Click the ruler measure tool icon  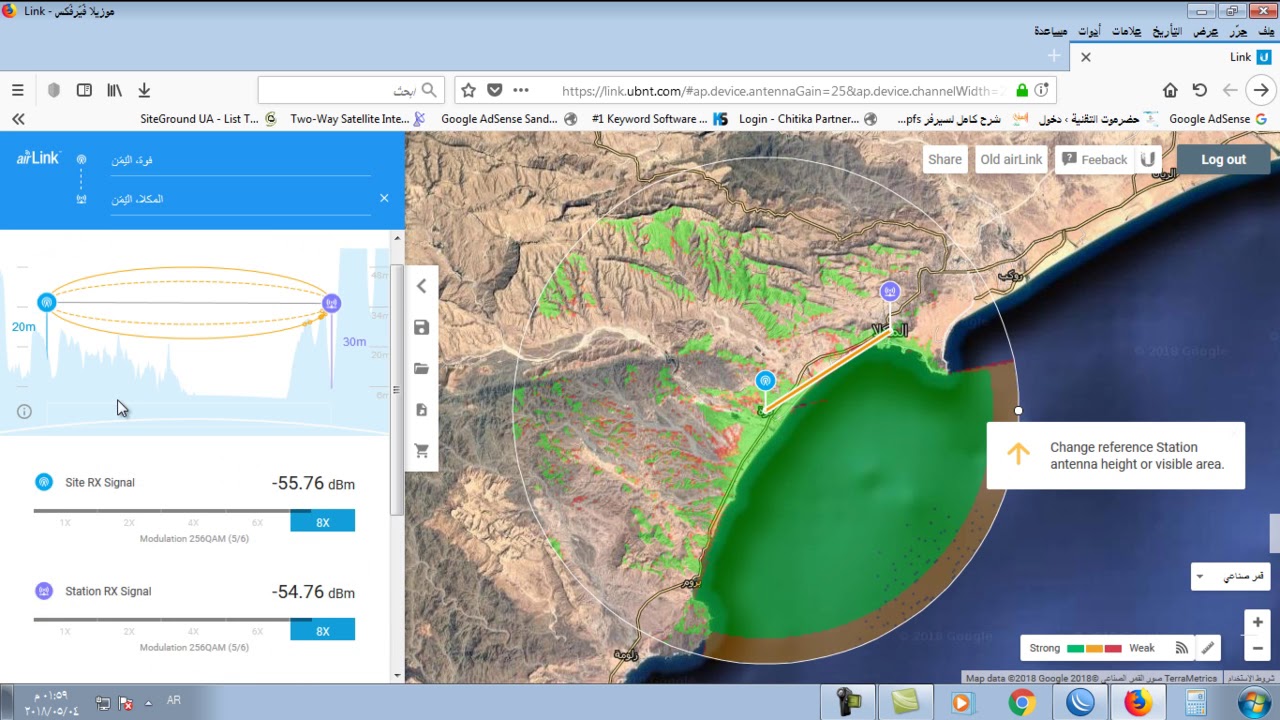point(1208,648)
